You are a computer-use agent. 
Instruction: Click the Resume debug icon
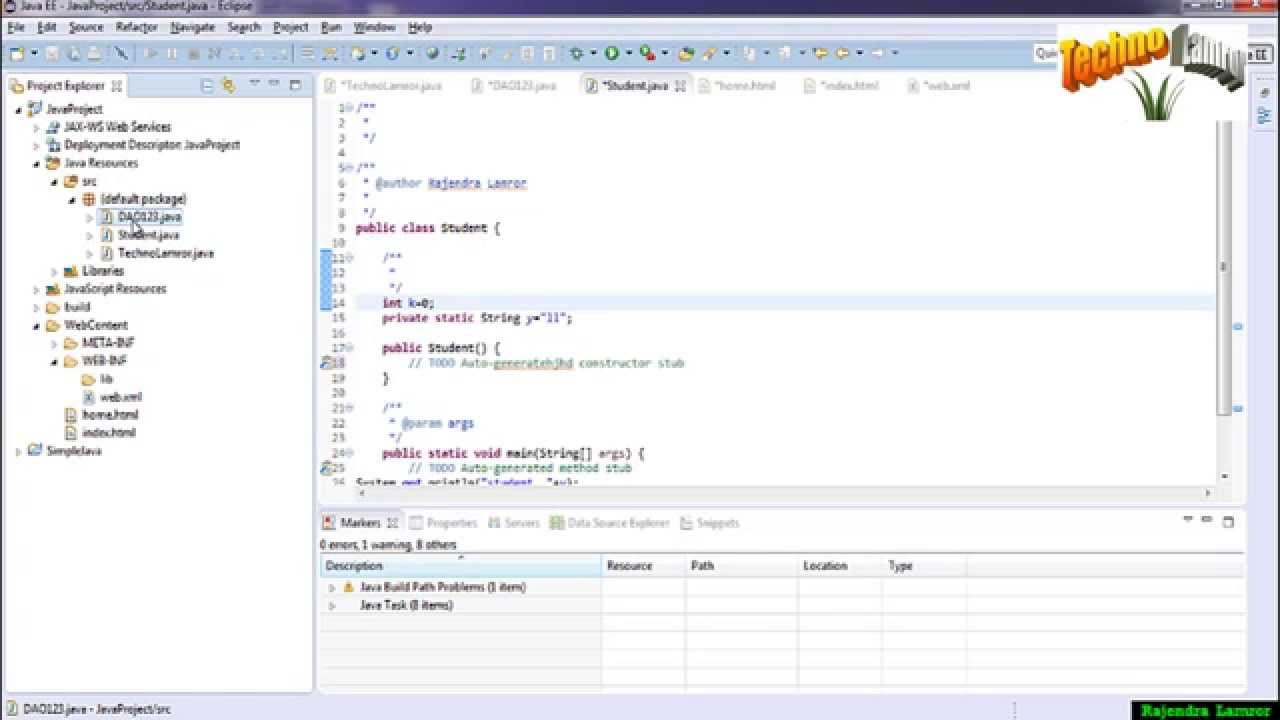(x=151, y=53)
